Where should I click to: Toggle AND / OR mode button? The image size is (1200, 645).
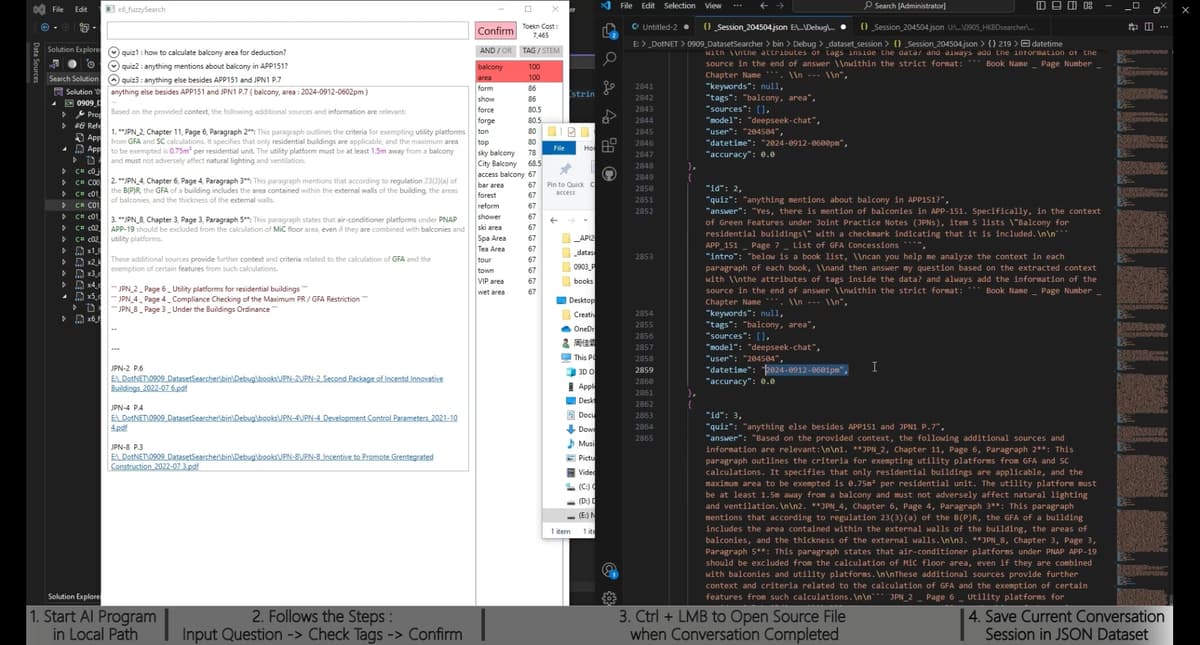coord(496,50)
